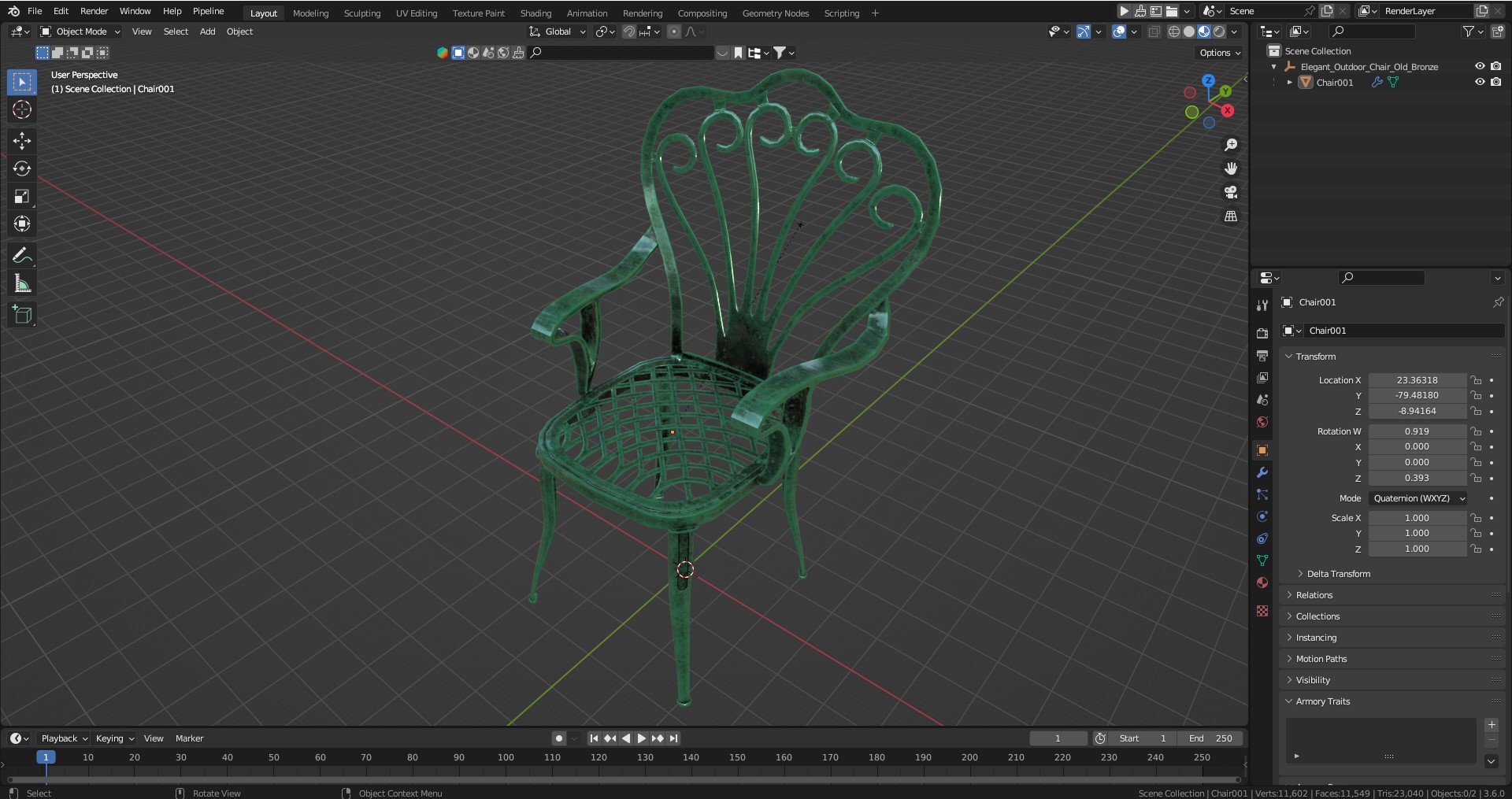This screenshot has height=799, width=1512.
Task: Open Global transform orientation dropdown
Action: (x=558, y=31)
